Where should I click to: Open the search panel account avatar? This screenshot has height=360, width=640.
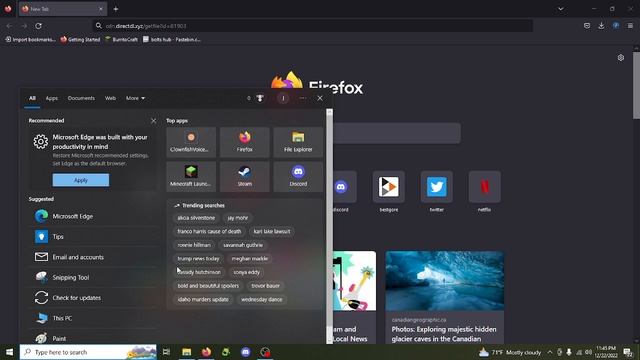tap(283, 98)
